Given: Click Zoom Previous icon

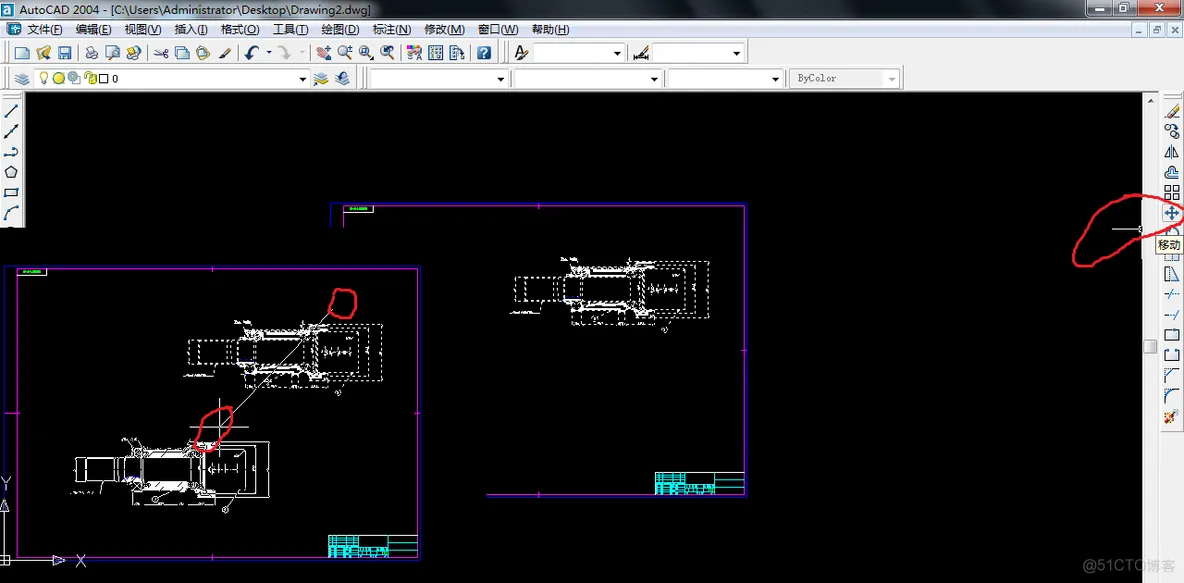Looking at the screenshot, I should point(387,53).
